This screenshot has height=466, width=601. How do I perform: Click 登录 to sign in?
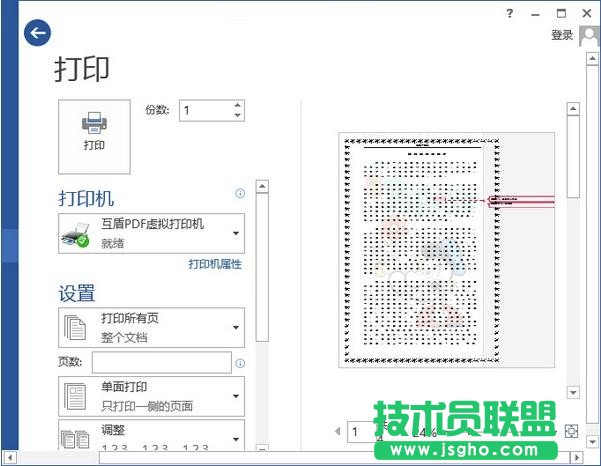coord(562,35)
